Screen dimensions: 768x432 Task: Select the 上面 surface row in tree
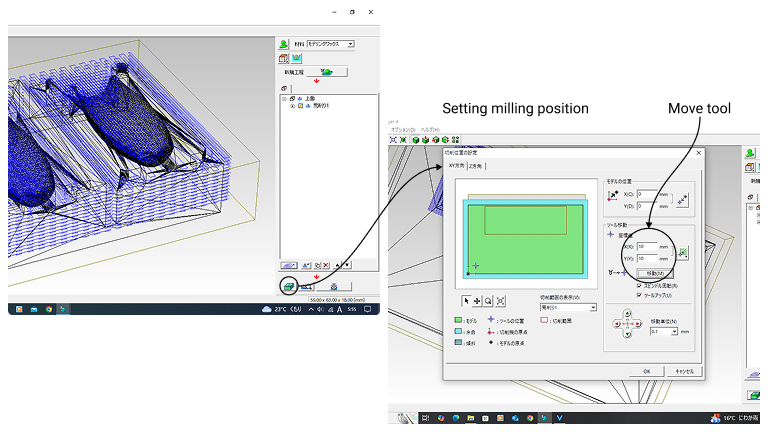tap(310, 98)
